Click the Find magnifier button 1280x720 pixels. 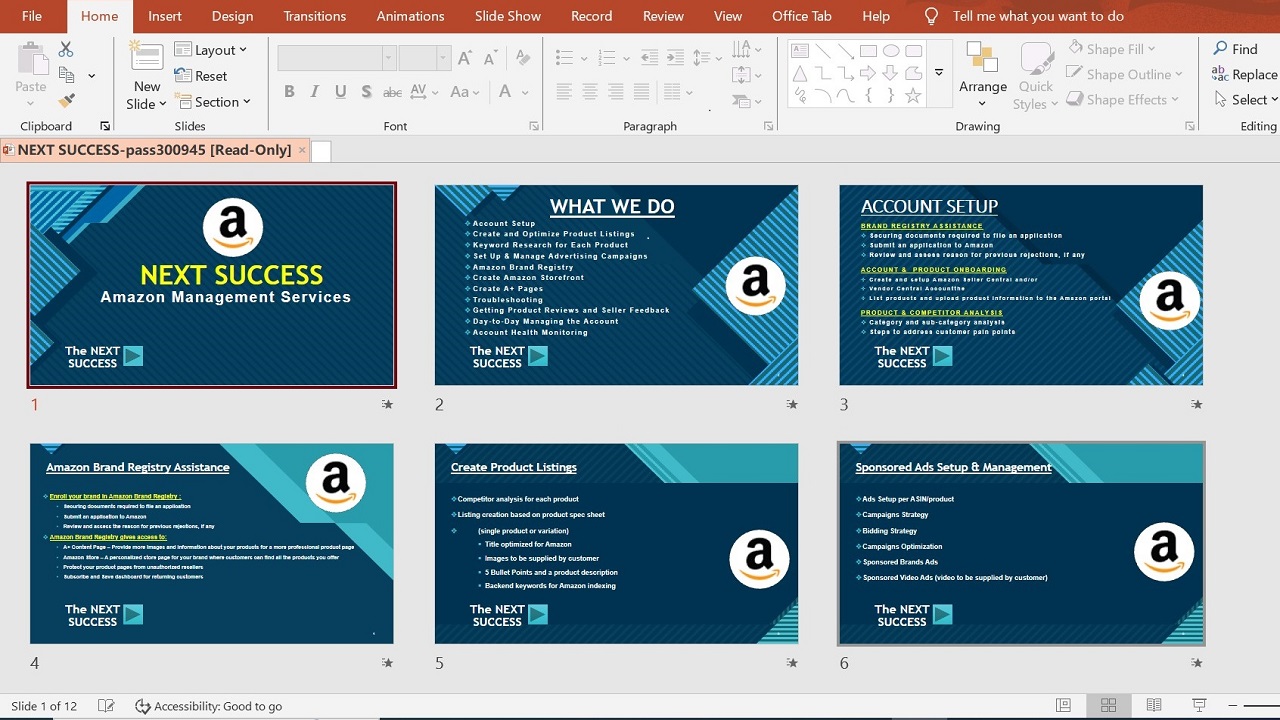pos(1235,49)
